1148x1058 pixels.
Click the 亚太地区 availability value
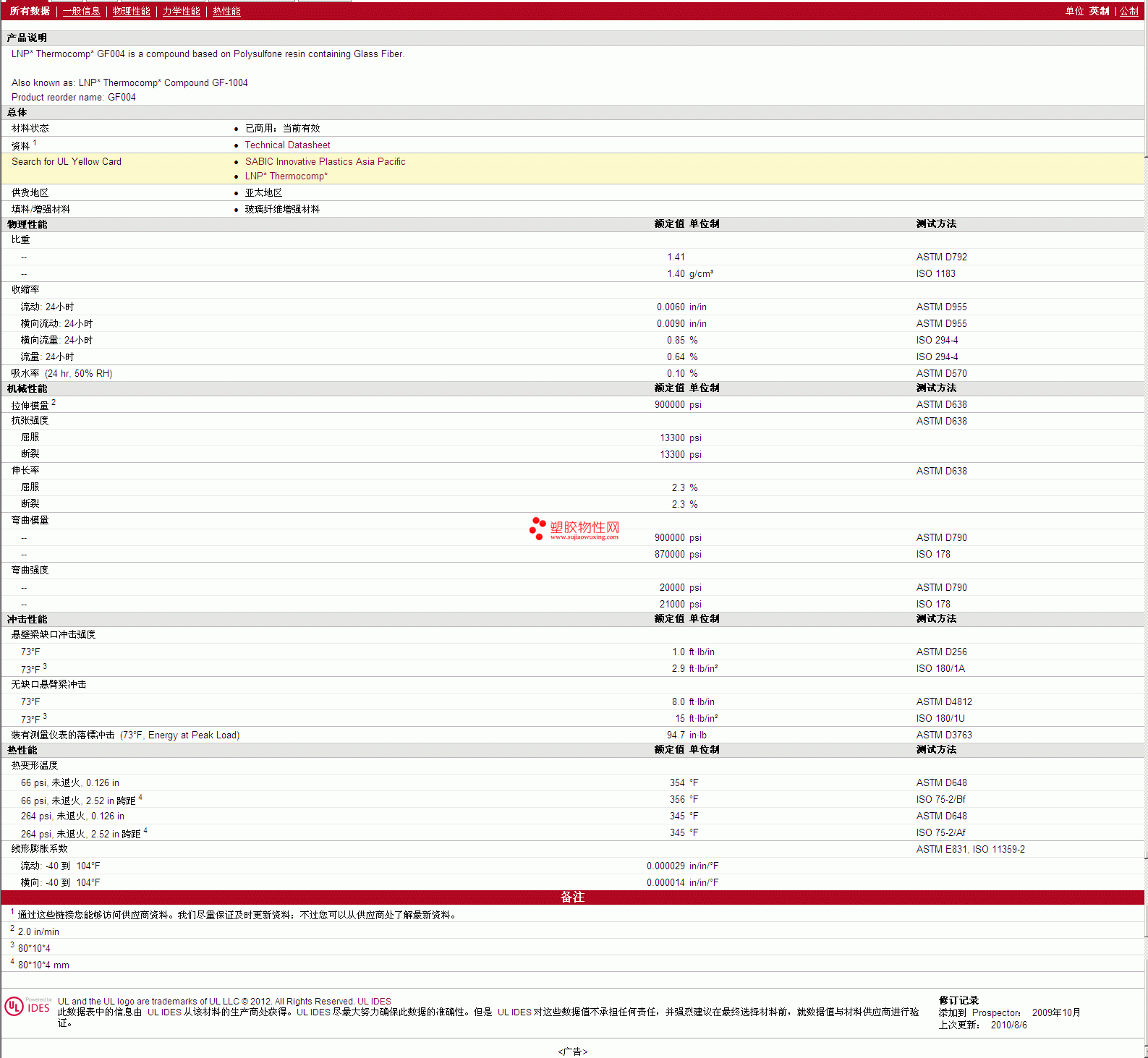point(263,193)
